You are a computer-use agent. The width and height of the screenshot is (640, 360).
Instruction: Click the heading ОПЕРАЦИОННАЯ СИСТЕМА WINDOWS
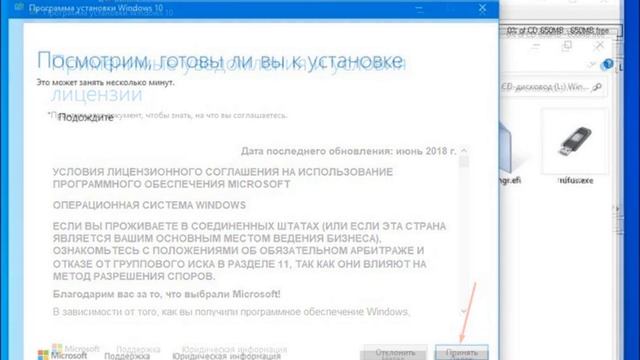(149, 205)
